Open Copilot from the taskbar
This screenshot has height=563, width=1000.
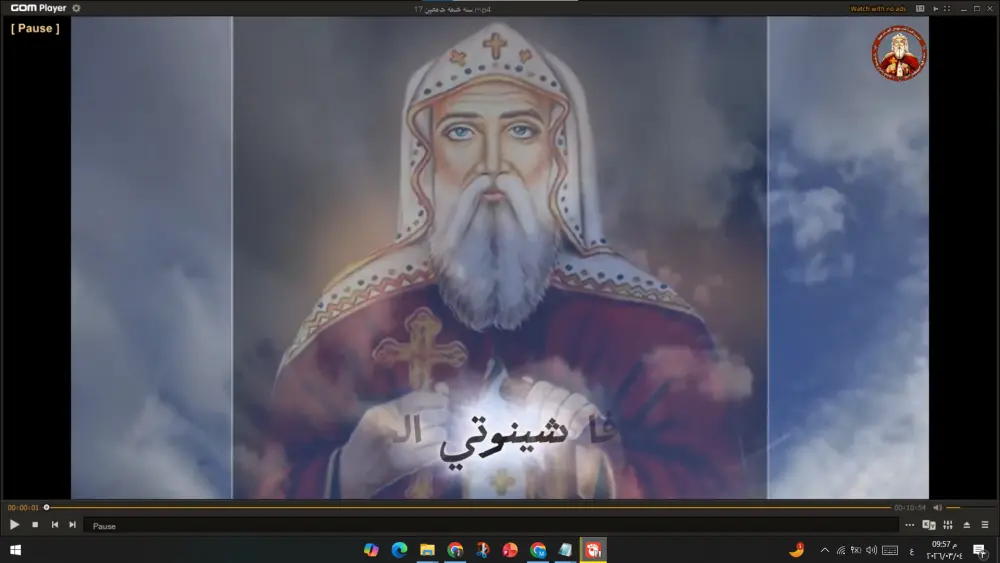pos(371,550)
